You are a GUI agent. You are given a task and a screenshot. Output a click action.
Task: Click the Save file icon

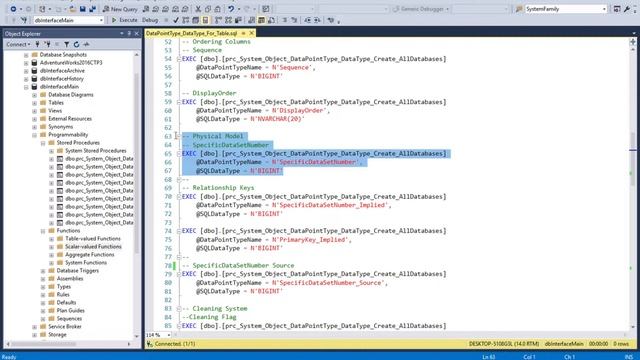pos(83,9)
